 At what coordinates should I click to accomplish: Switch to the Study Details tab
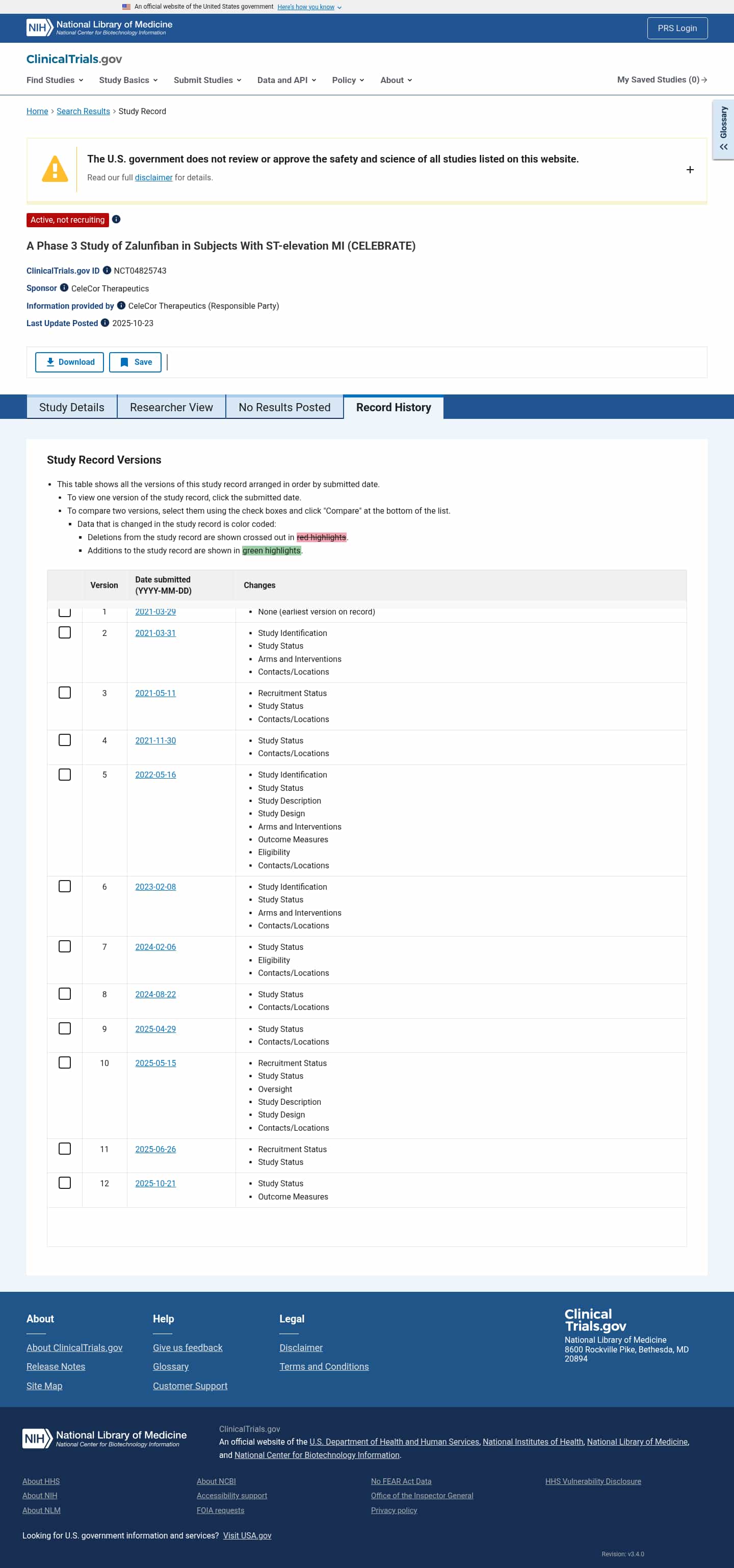tap(71, 407)
